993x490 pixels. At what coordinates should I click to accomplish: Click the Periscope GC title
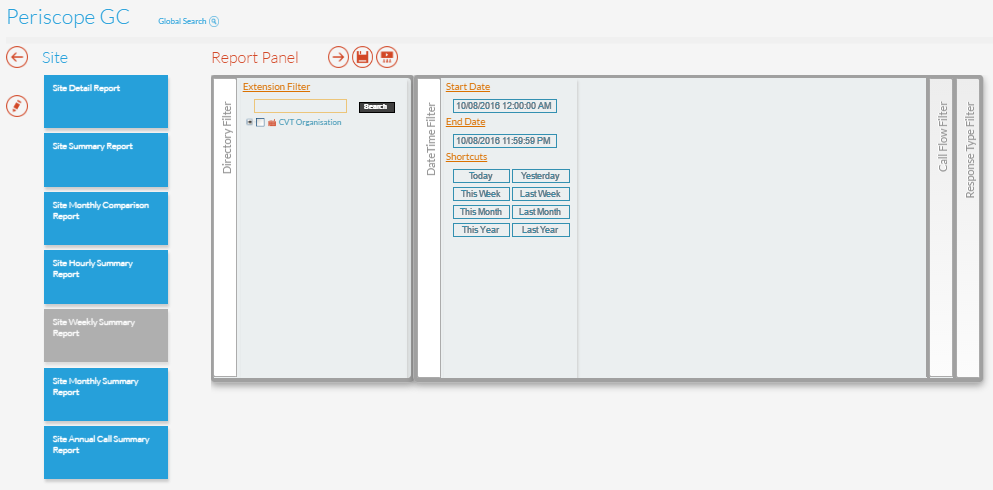[68, 17]
